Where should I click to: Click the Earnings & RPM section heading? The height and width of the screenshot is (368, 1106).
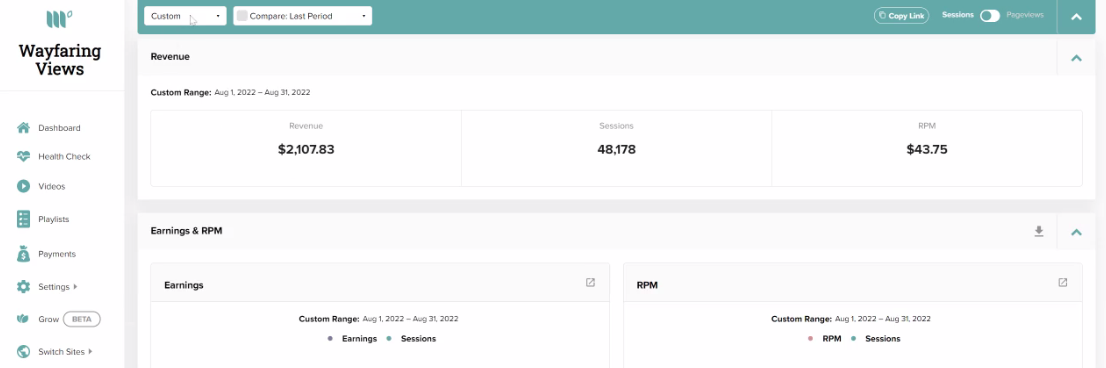(x=186, y=231)
